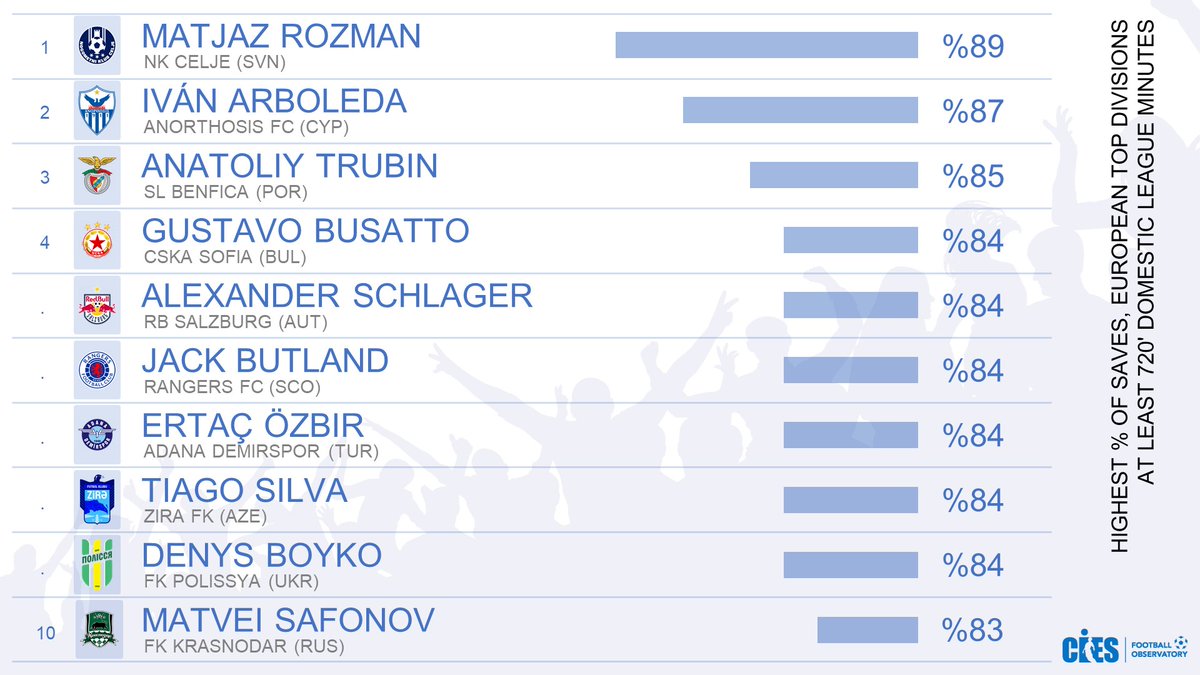The height and width of the screenshot is (675, 1200).
Task: Click the rank number 10 label
Action: (45, 632)
